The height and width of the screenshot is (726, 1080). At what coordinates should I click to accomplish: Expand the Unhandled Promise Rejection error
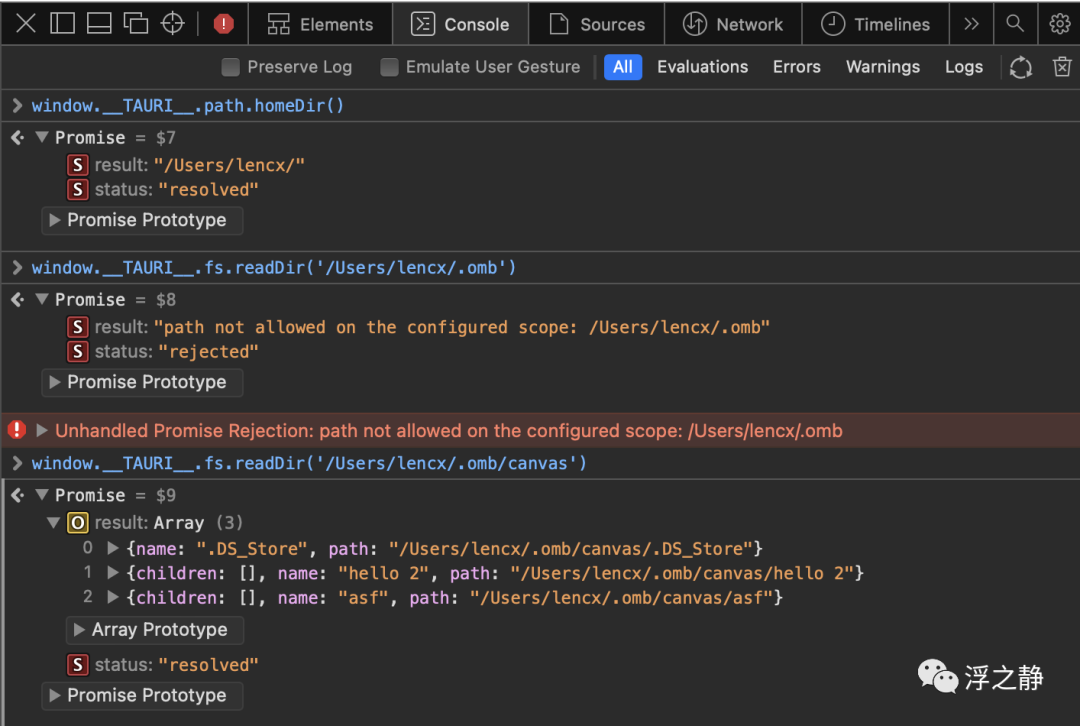coord(42,431)
